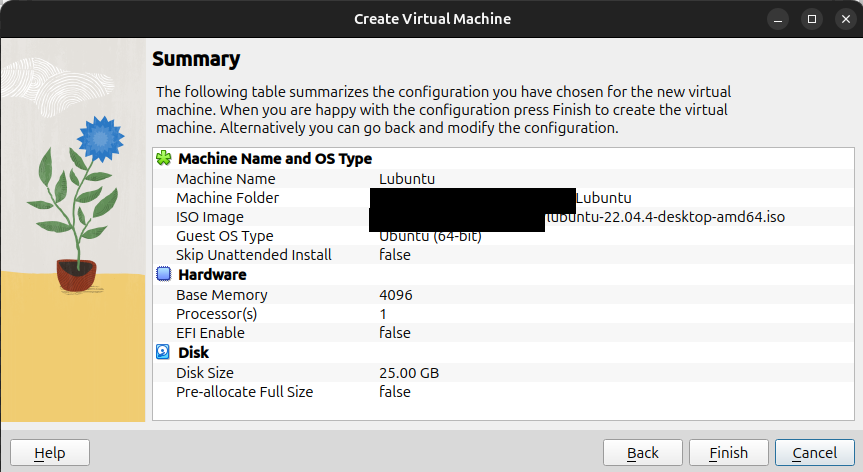Image resolution: width=863 pixels, height=472 pixels.
Task: Click the green Machine Name and OS Type icon
Action: pos(164,159)
